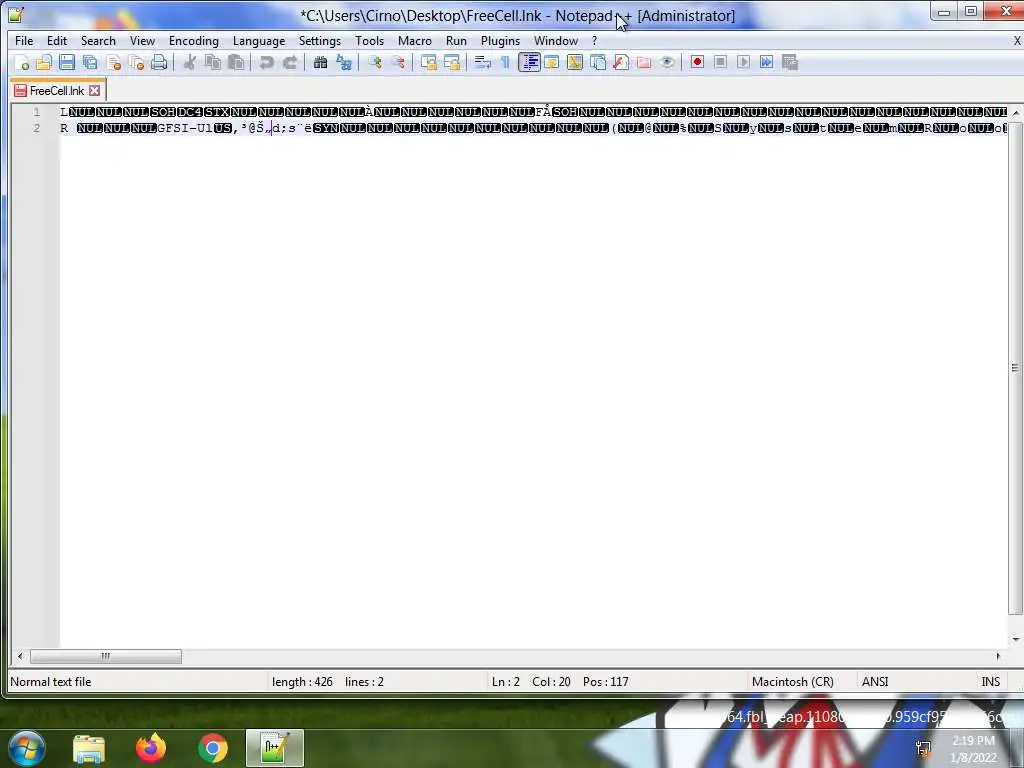Click the horizontal scrollbar thumb
Viewport: 1024px width, 768px height.
point(106,656)
